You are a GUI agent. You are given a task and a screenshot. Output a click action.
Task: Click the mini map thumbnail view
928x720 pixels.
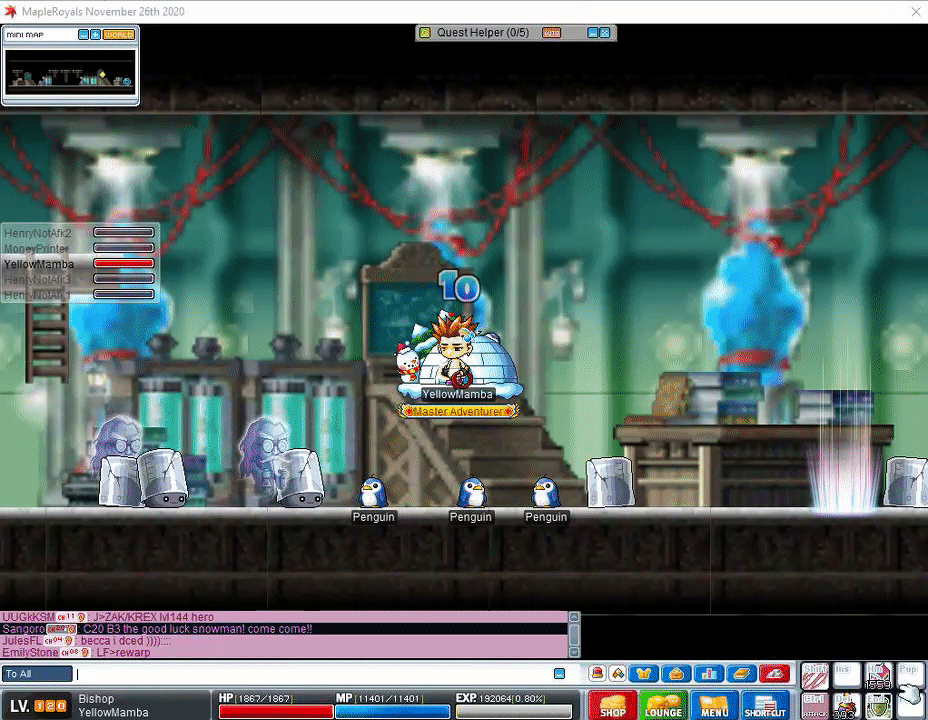click(x=70, y=72)
